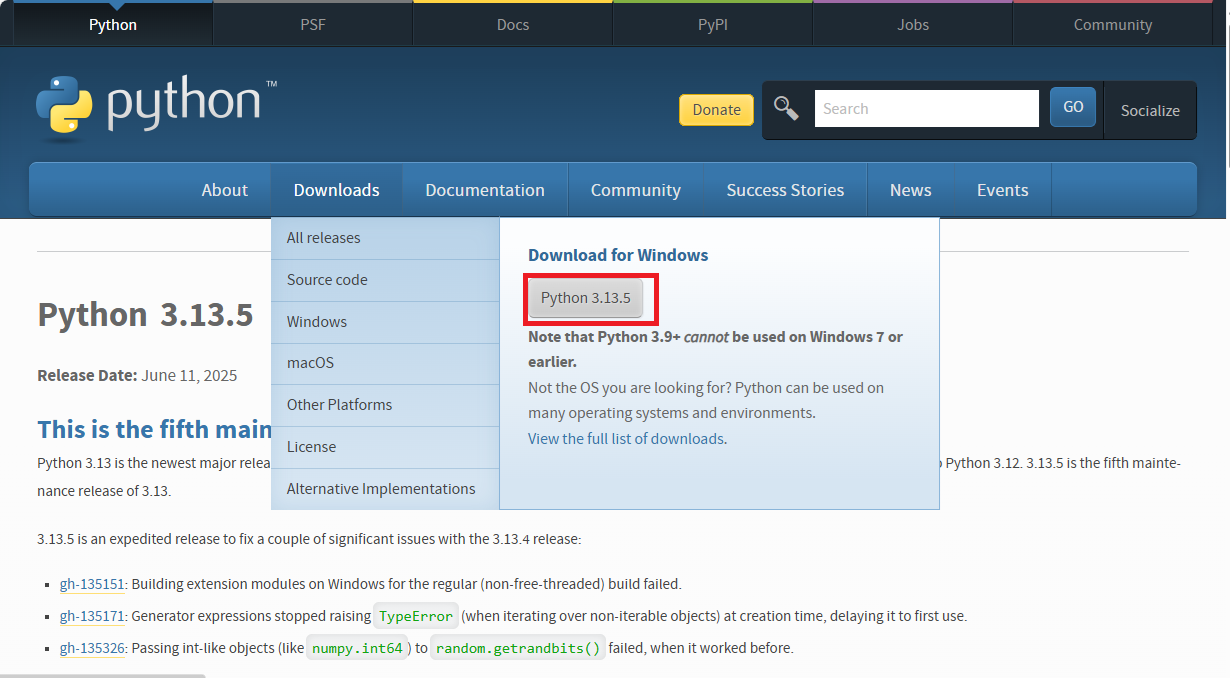
Task: Open the Socialize dropdown
Action: point(1150,110)
